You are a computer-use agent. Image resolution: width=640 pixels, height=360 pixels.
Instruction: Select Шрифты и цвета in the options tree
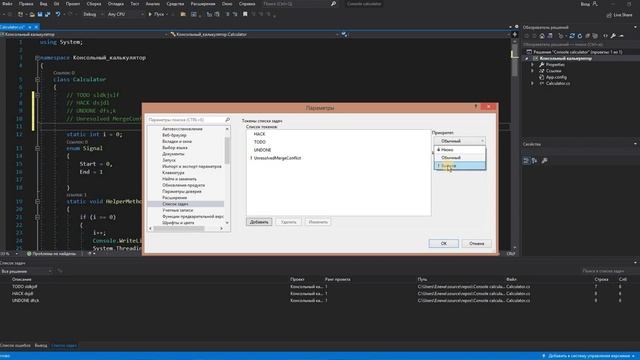tap(178, 223)
